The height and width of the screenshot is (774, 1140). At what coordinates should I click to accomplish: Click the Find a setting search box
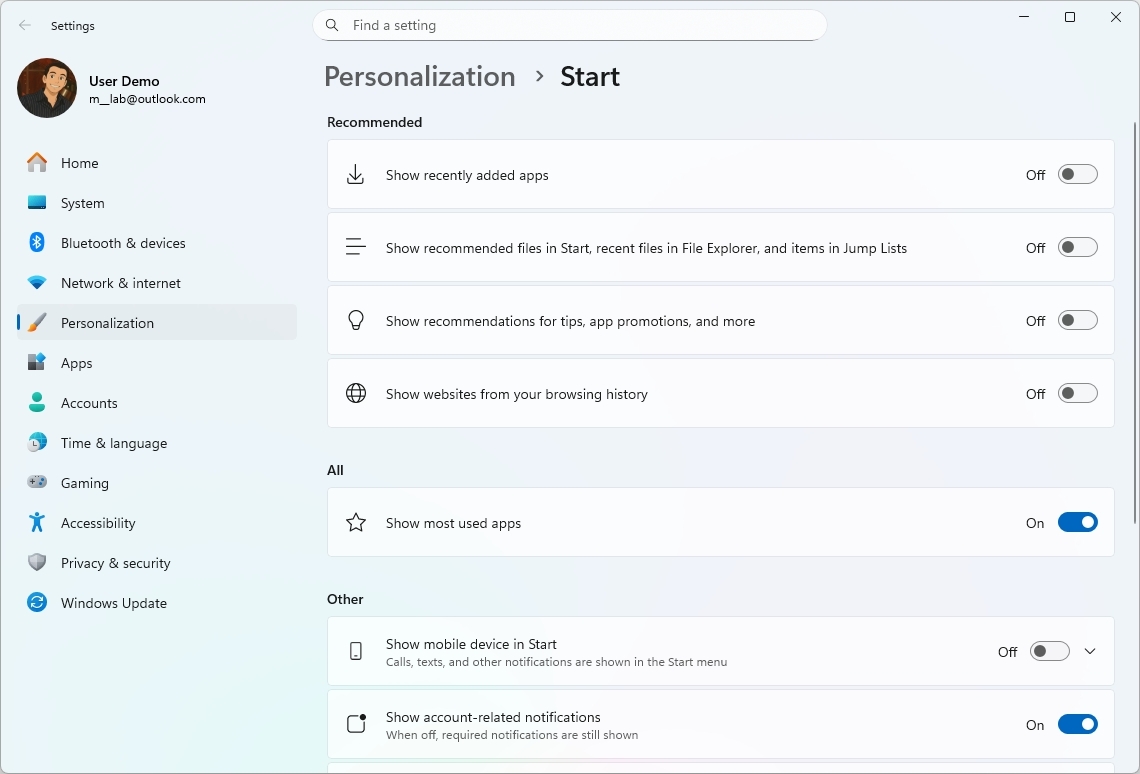[x=570, y=25]
